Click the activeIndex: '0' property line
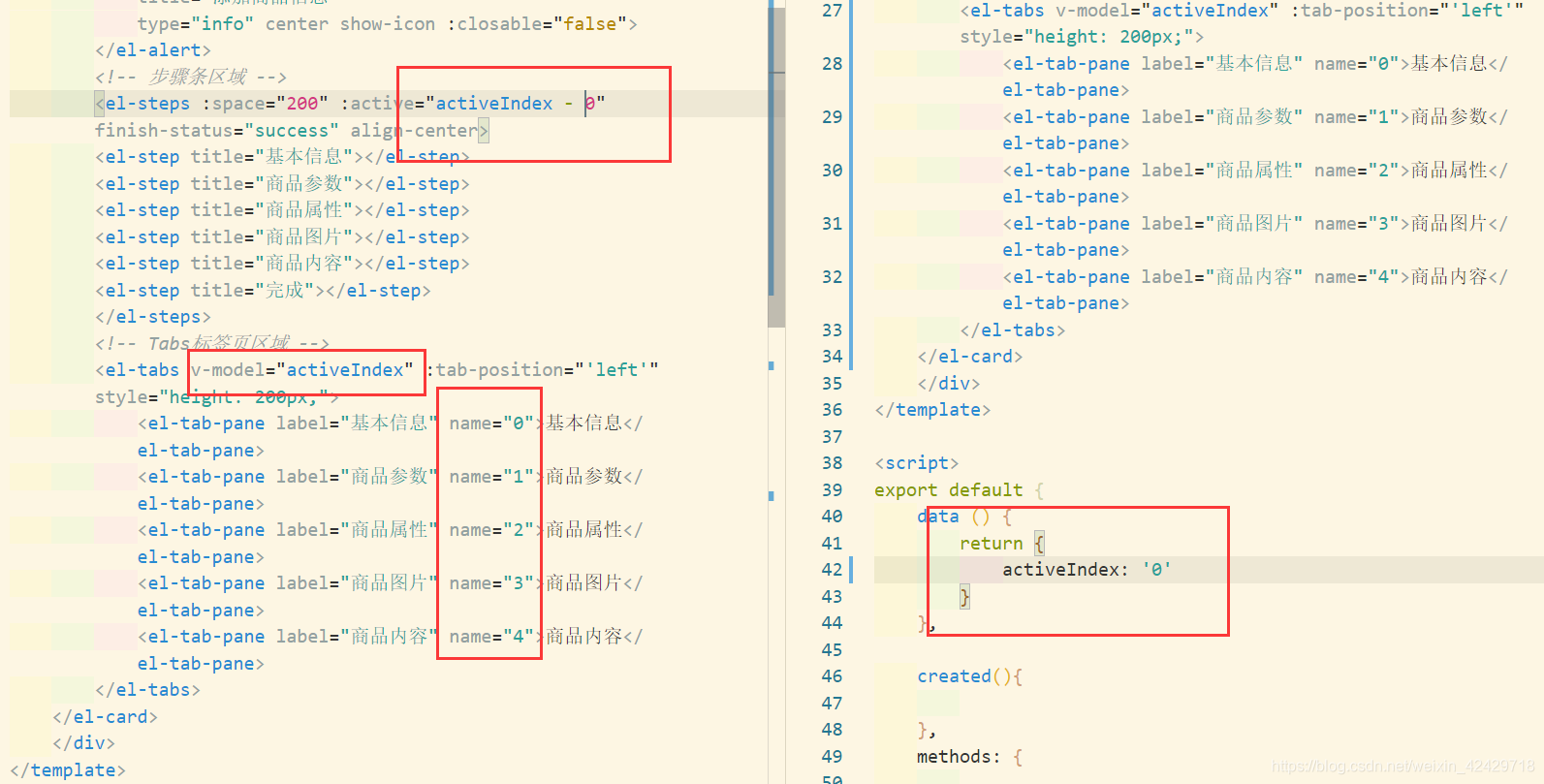 pos(1087,570)
